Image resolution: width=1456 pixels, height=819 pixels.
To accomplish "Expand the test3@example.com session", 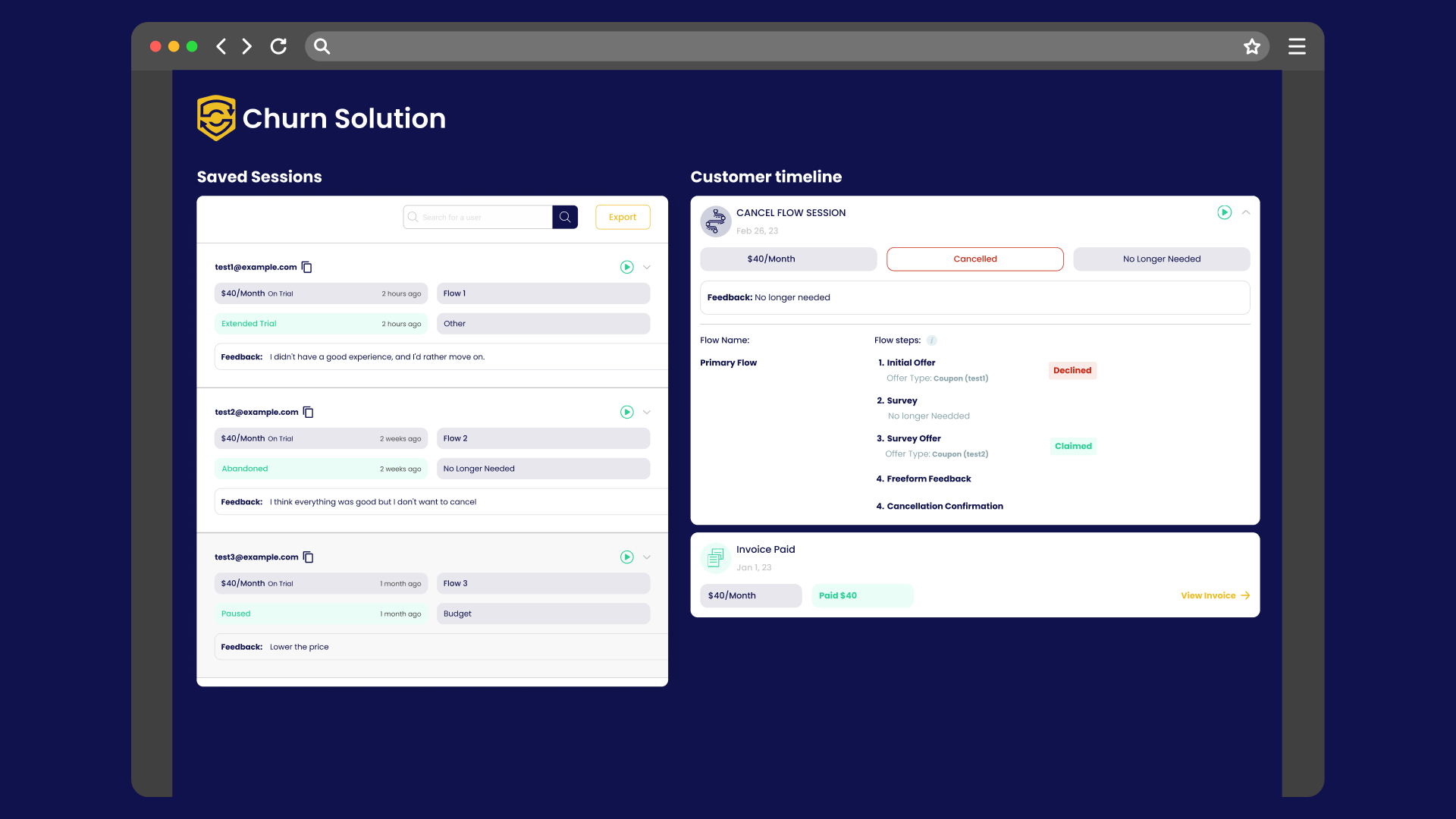I will 647,557.
